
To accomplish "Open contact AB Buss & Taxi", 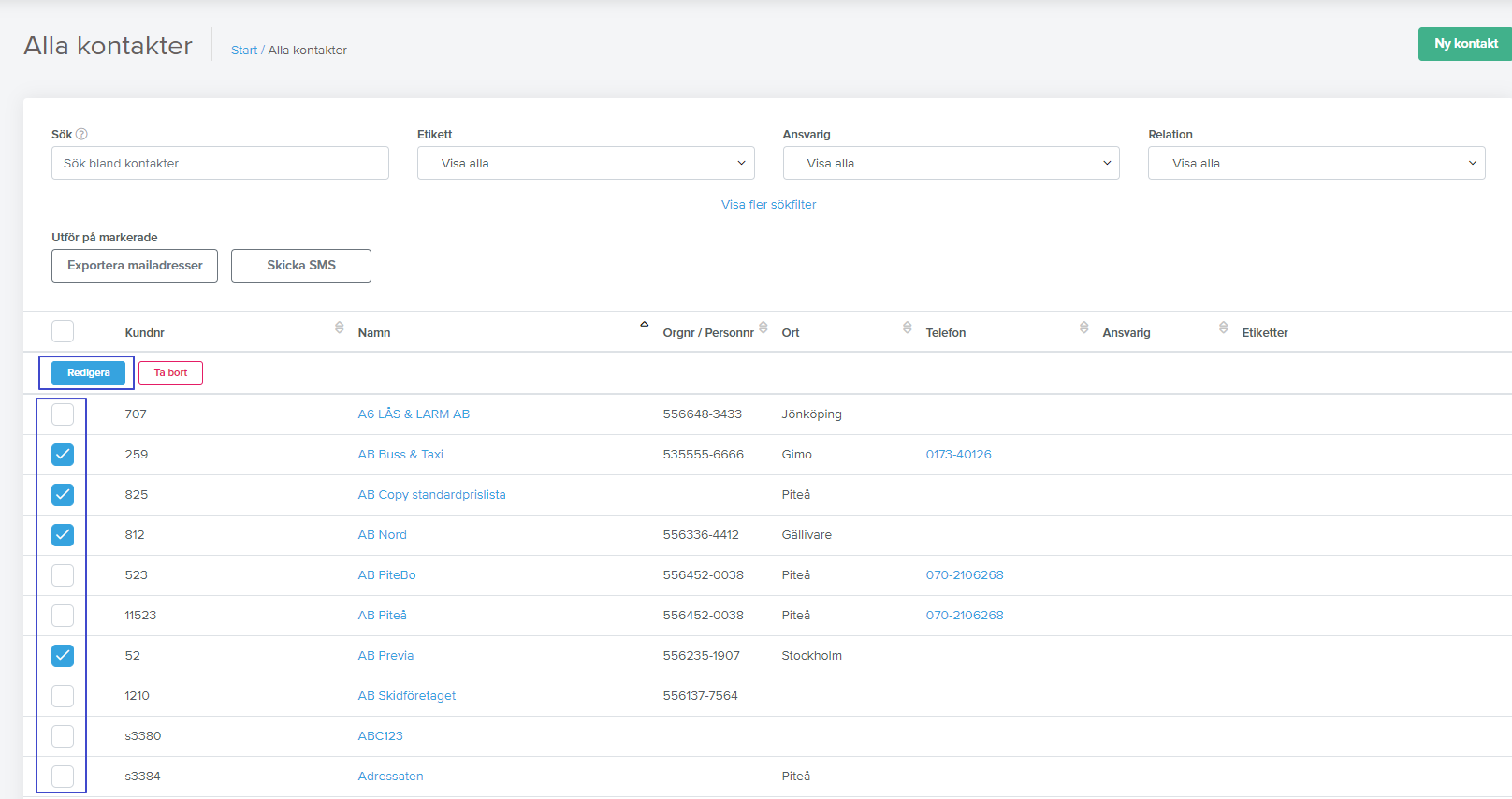I will [x=400, y=455].
